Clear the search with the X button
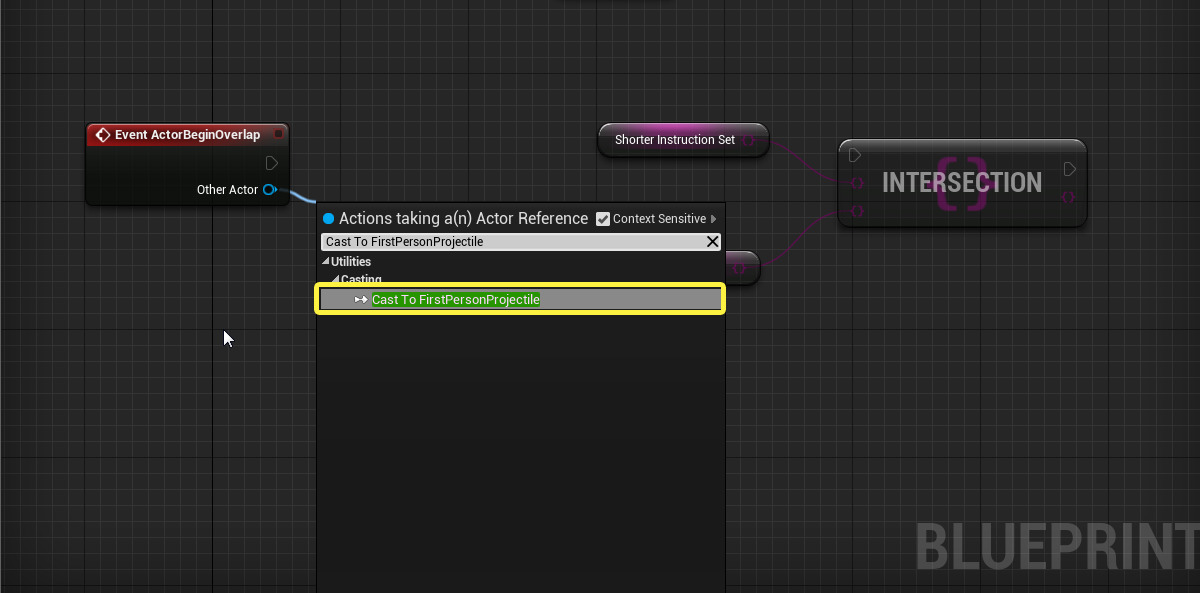Screen dimensions: 1200x593 coord(712,241)
